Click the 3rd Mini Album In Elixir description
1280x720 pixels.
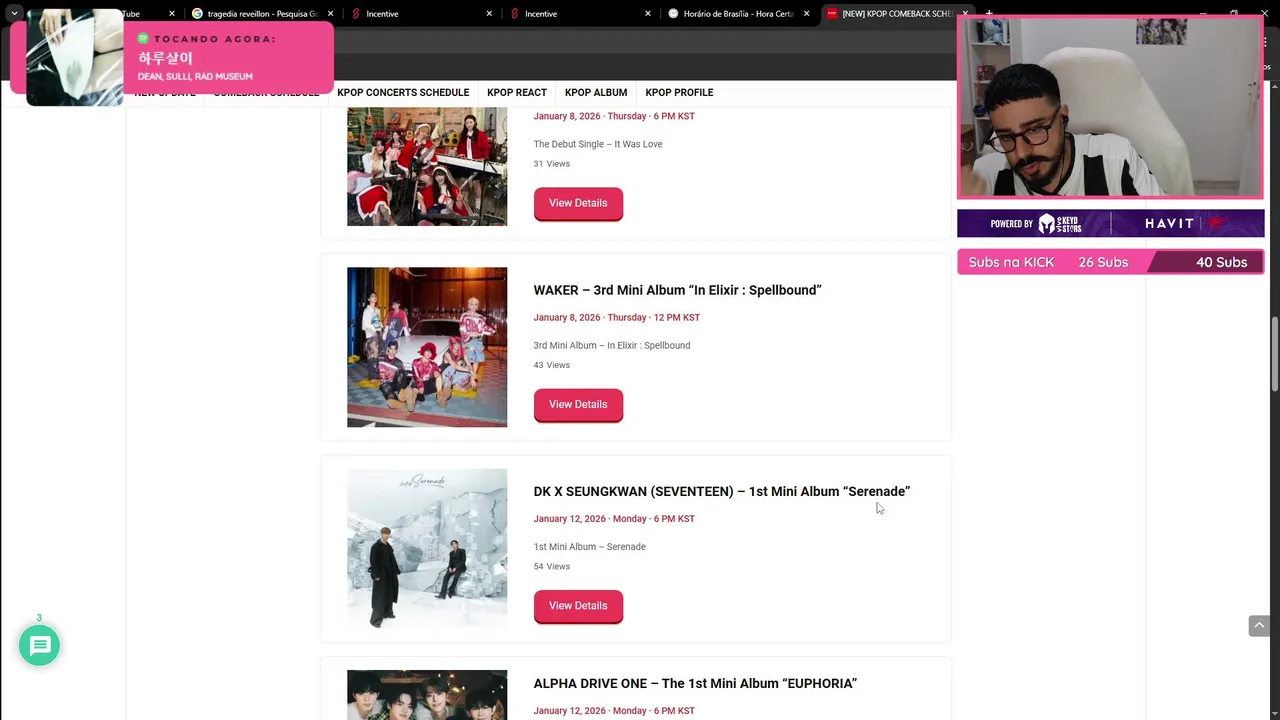(x=612, y=346)
